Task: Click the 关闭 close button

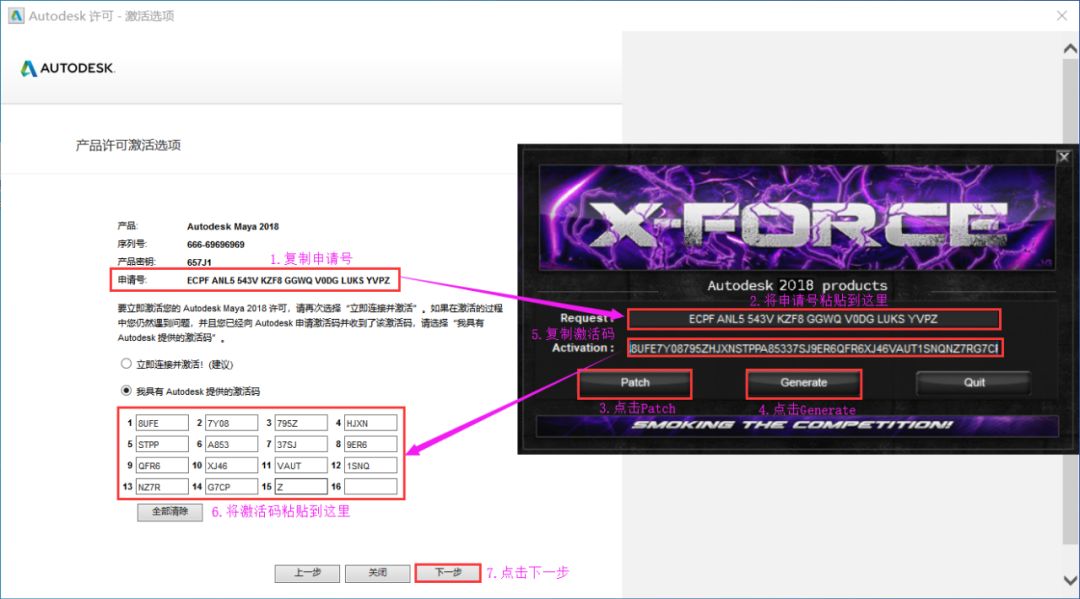Action: 377,573
